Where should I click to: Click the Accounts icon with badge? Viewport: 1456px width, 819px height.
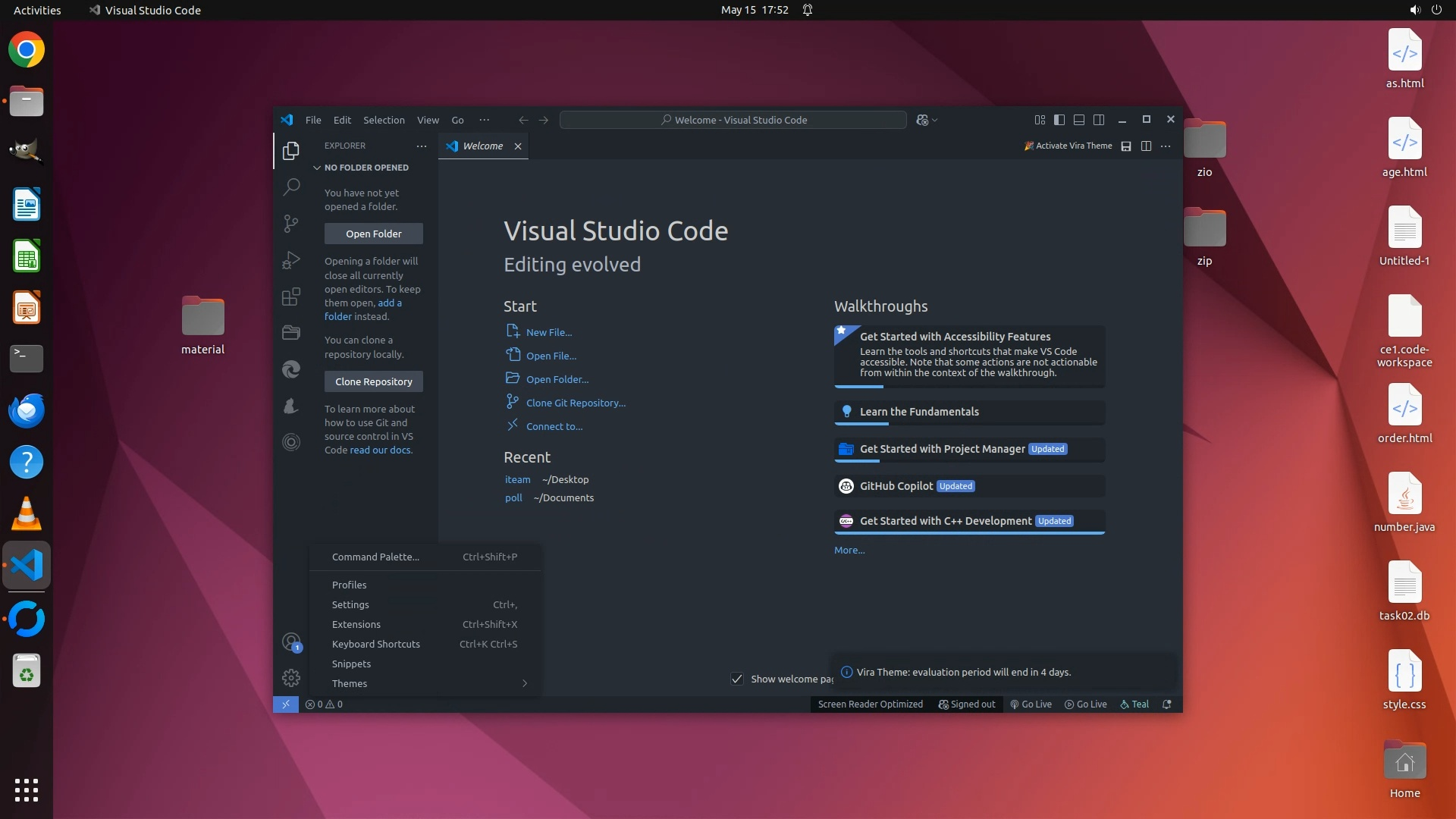click(x=291, y=642)
